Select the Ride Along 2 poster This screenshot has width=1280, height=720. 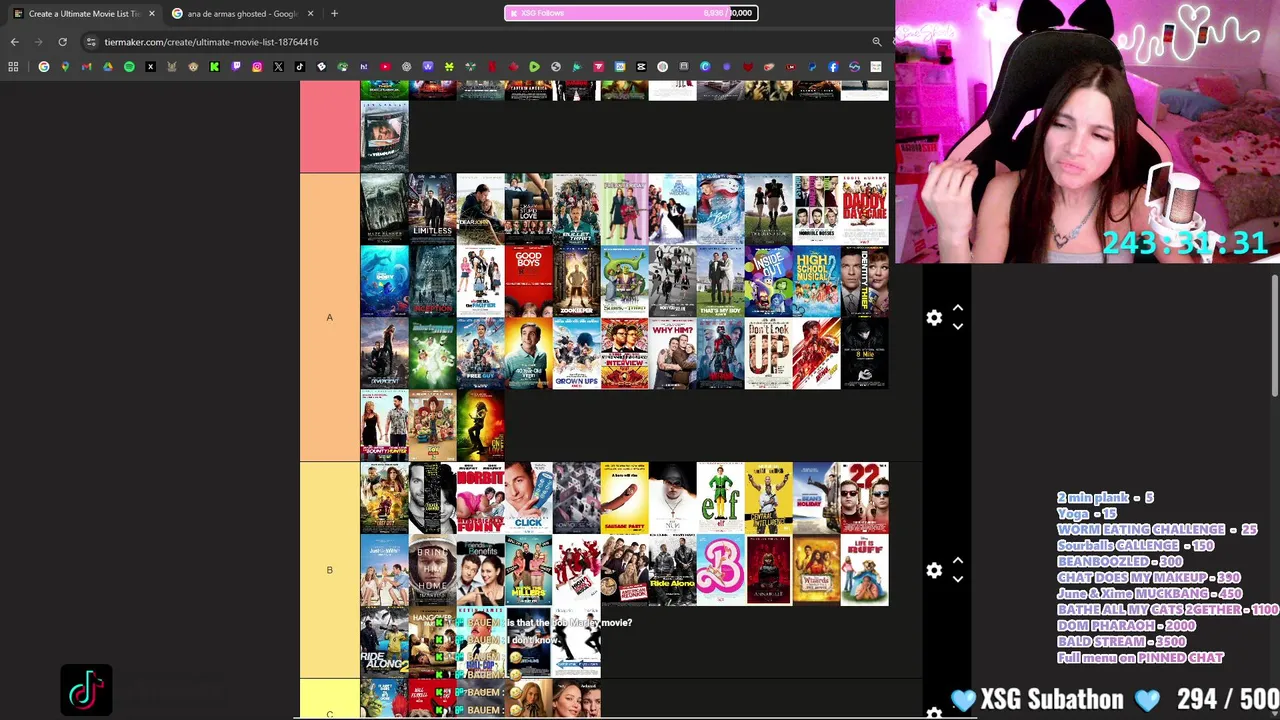coord(384,642)
